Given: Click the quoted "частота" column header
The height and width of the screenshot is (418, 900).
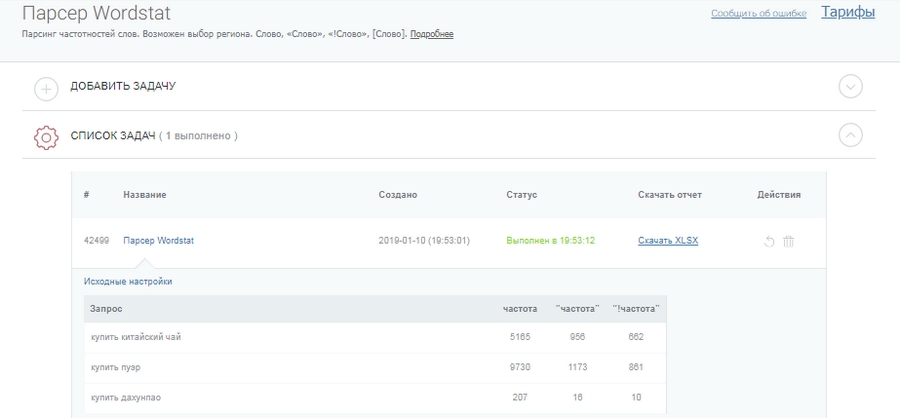Looking at the screenshot, I should click(577, 309).
